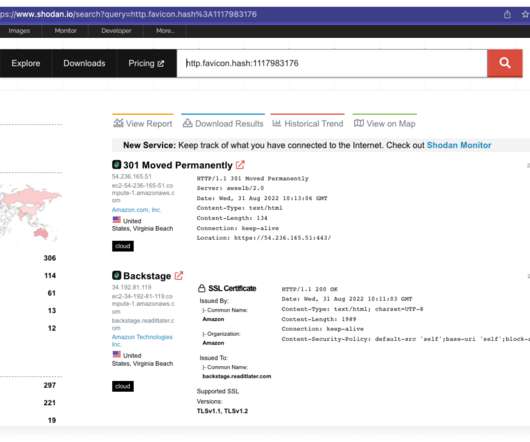
Task: Click the Amazon Technologies Inc. organization link
Action: pos(142,340)
